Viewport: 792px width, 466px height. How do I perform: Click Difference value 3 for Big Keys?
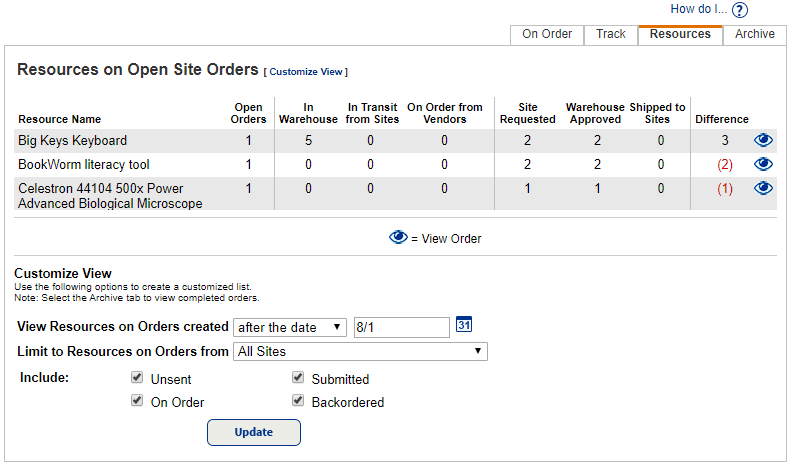click(x=725, y=140)
